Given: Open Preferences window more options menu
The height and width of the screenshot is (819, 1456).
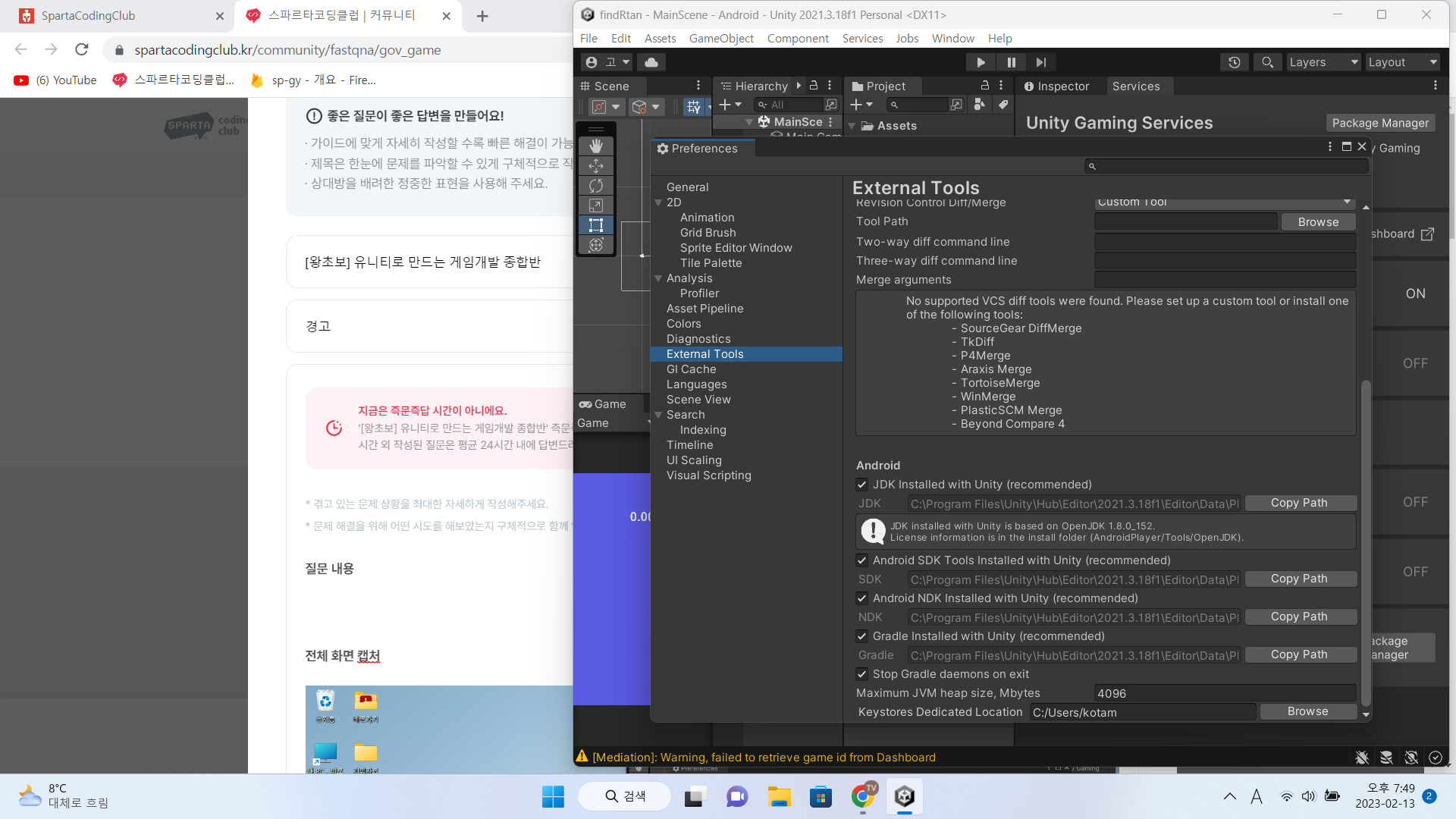Looking at the screenshot, I should (x=1330, y=147).
